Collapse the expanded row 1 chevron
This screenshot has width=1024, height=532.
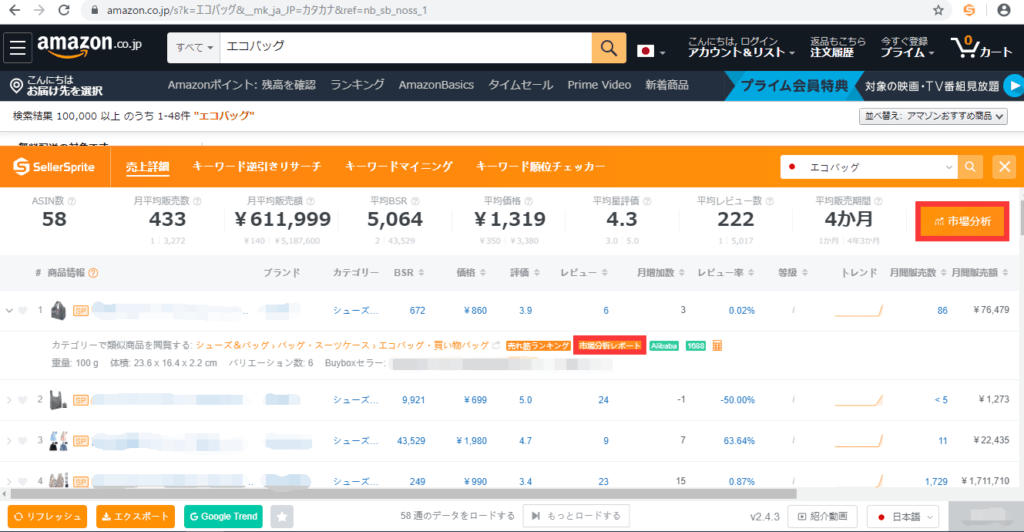click(9, 311)
